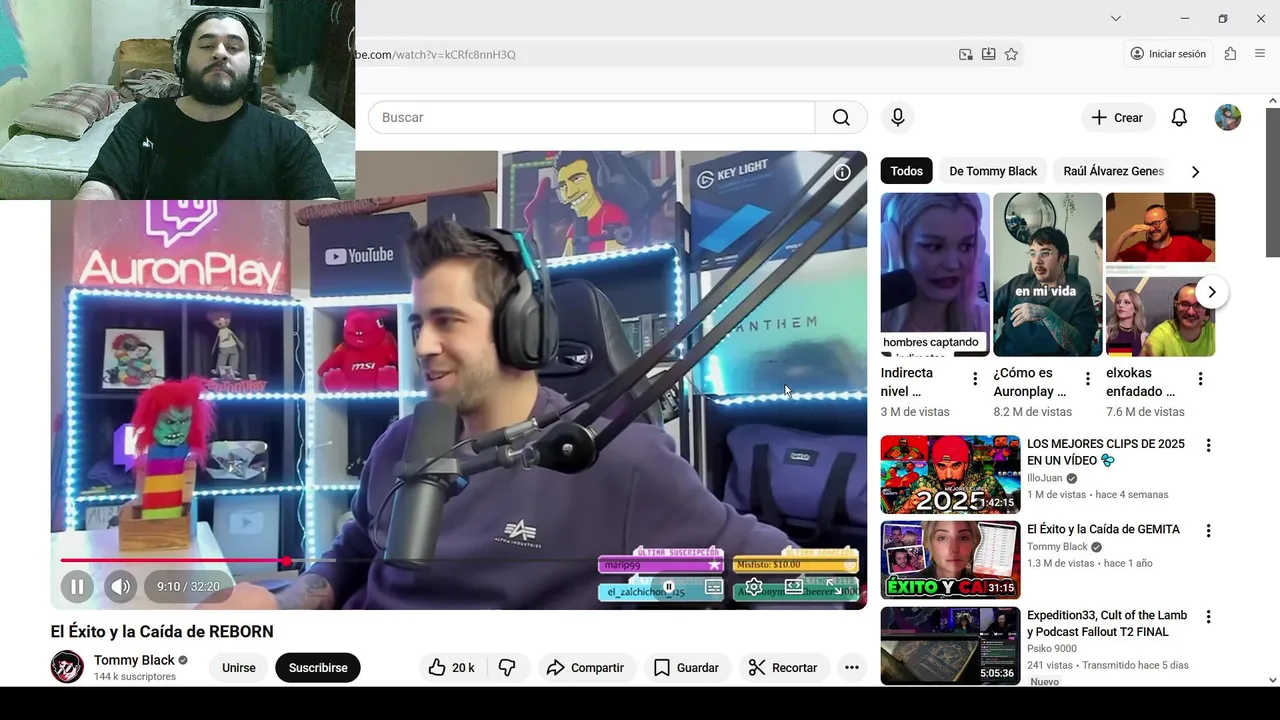Toggle subtitles in the video player
The width and height of the screenshot is (1280, 720).
coord(713,587)
